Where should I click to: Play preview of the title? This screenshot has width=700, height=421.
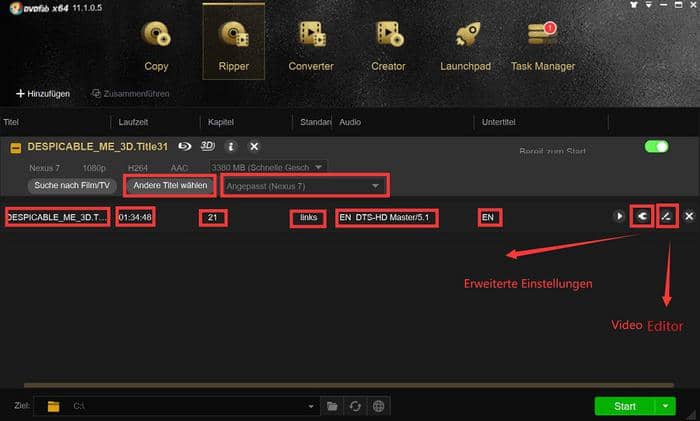tap(619, 217)
